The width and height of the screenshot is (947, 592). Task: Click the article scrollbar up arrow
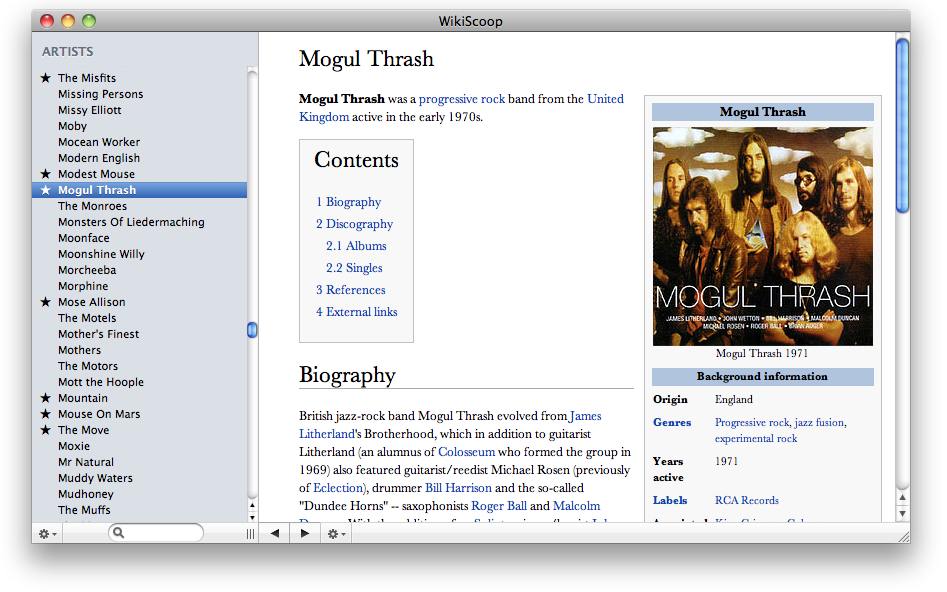click(x=902, y=498)
